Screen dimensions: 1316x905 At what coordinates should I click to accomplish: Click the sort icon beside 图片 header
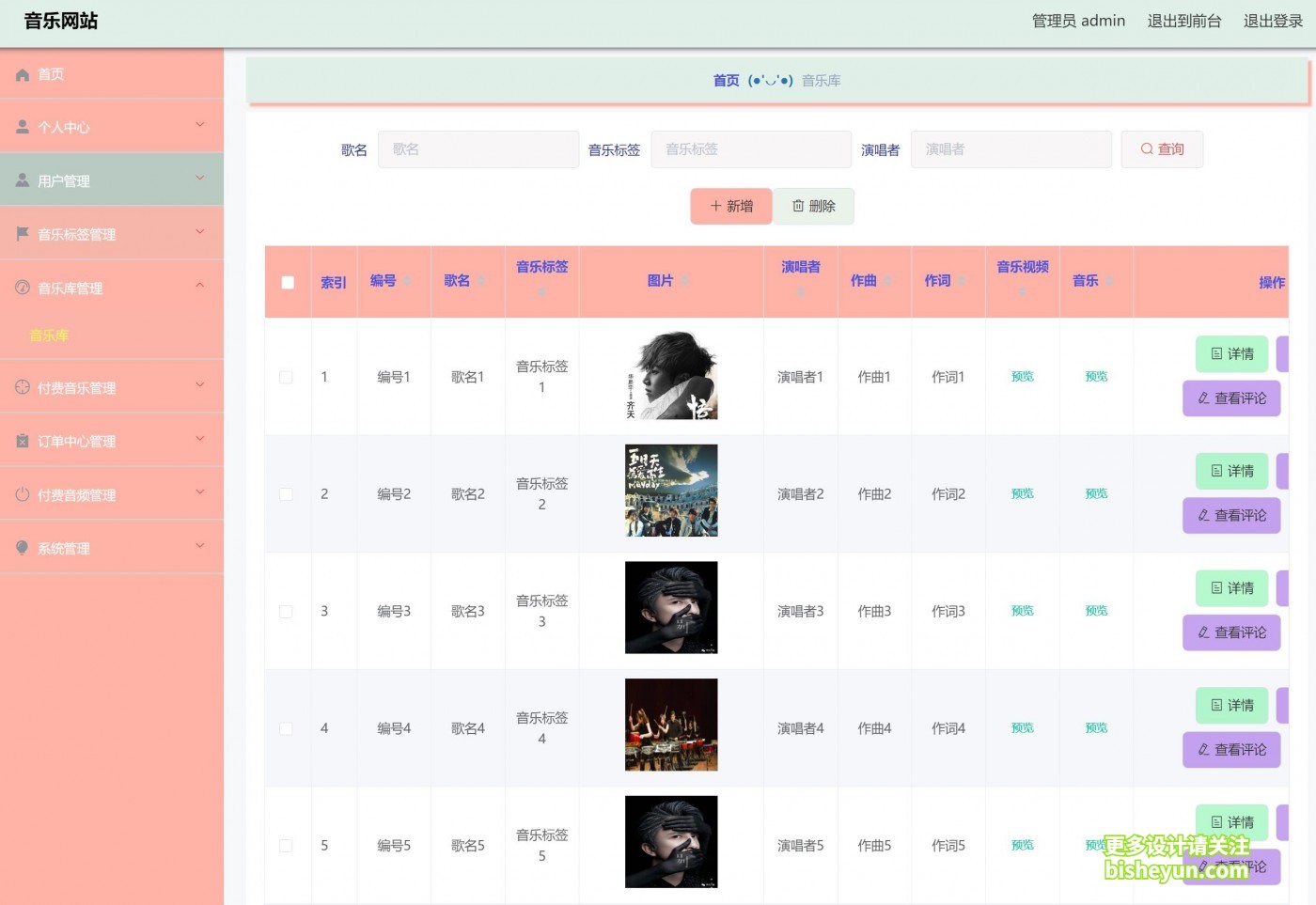684,281
